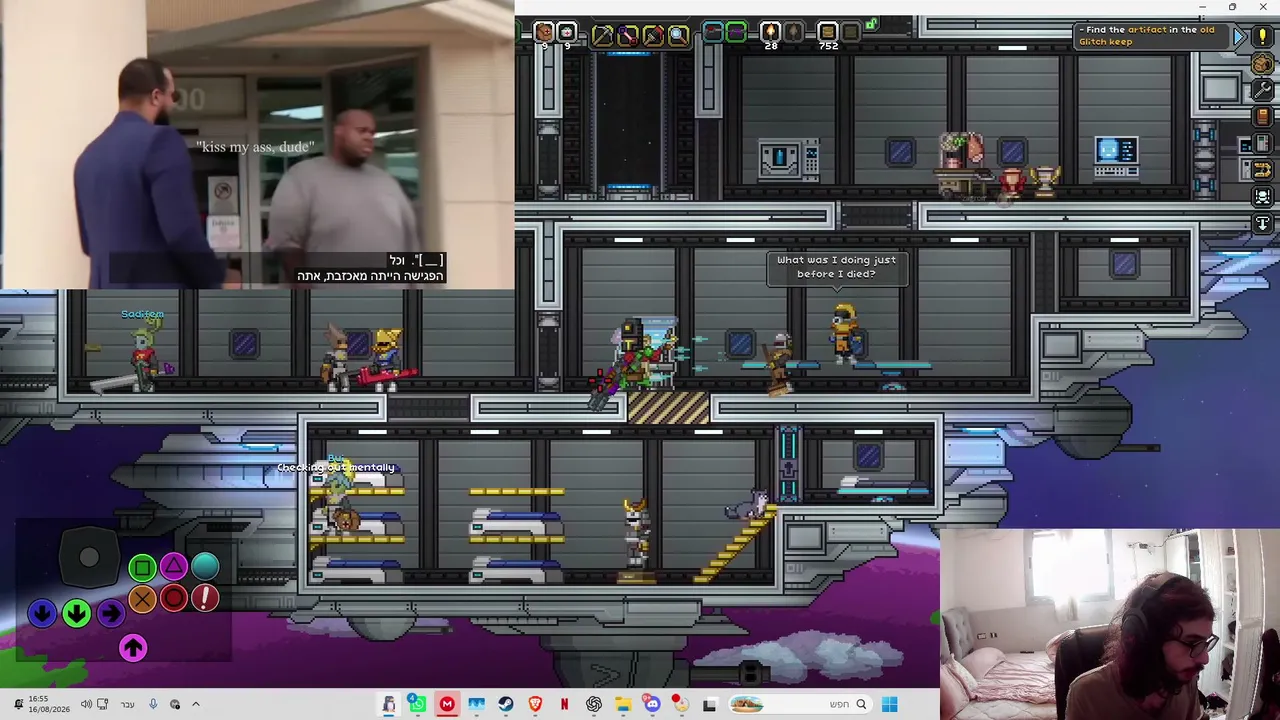This screenshot has width=1280, height=720.
Task: Open WhatsApp from the taskbar
Action: pos(417,705)
